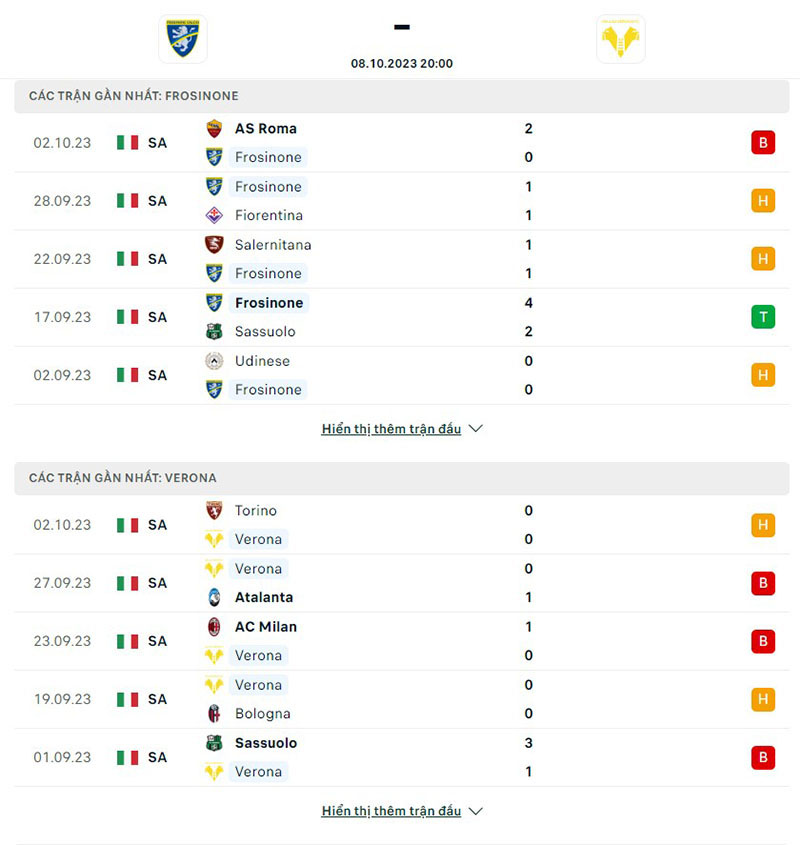Click the red B badge for AS Roma match
Image resolution: width=800 pixels, height=845 pixels.
(x=763, y=143)
